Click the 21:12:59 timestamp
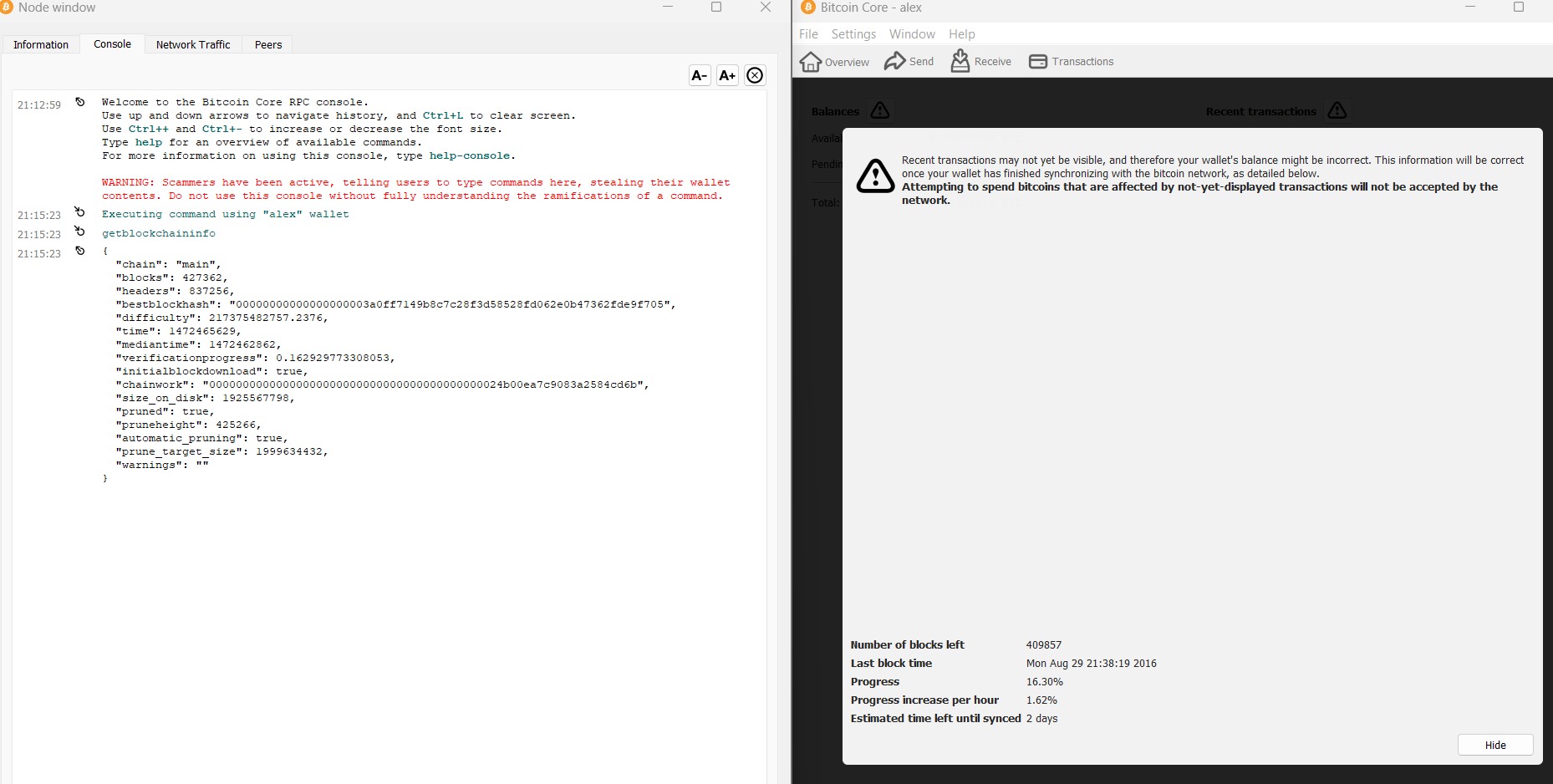 tap(39, 105)
